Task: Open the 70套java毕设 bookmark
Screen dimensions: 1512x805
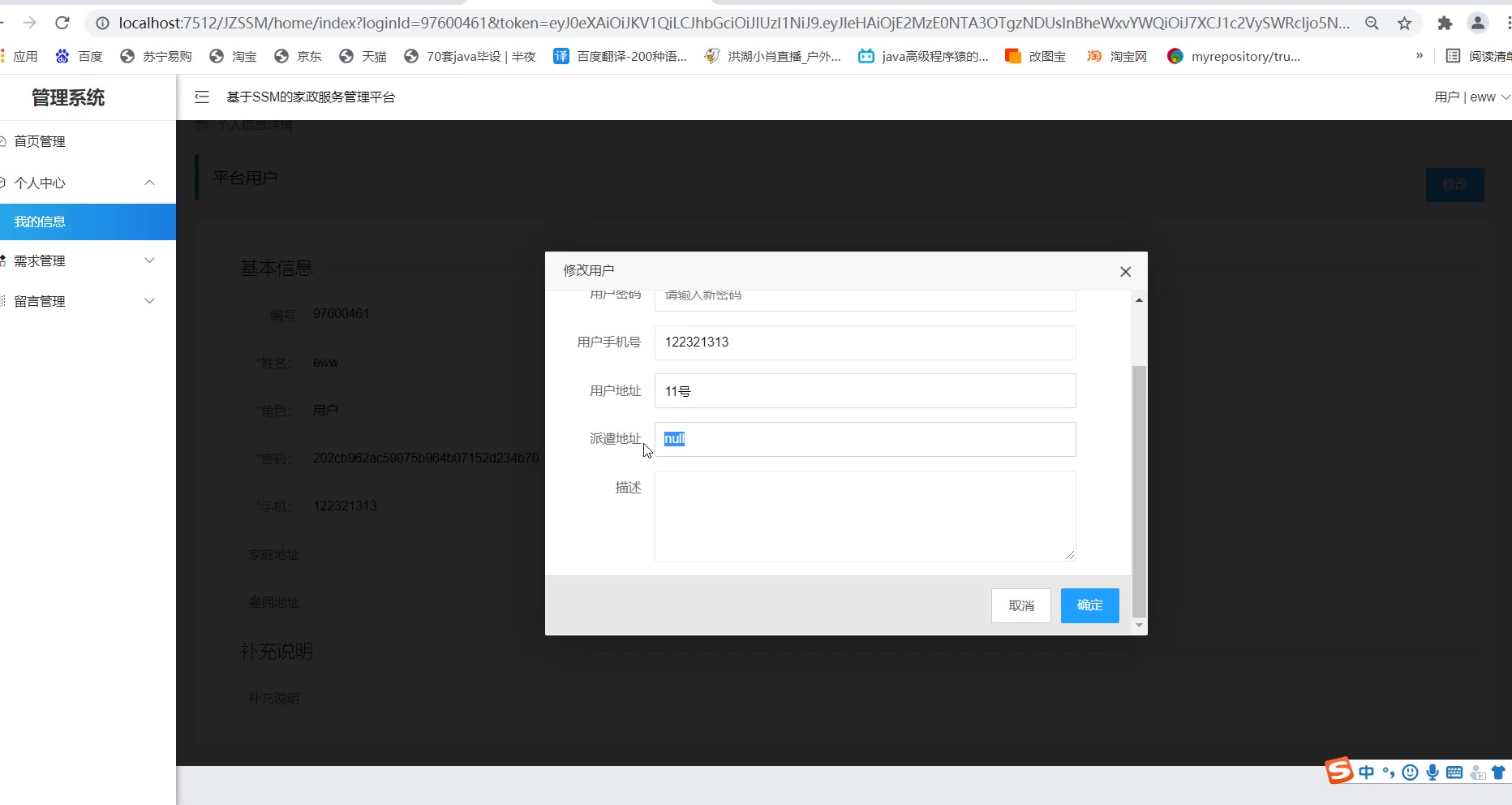Action: pyautogui.click(x=470, y=56)
